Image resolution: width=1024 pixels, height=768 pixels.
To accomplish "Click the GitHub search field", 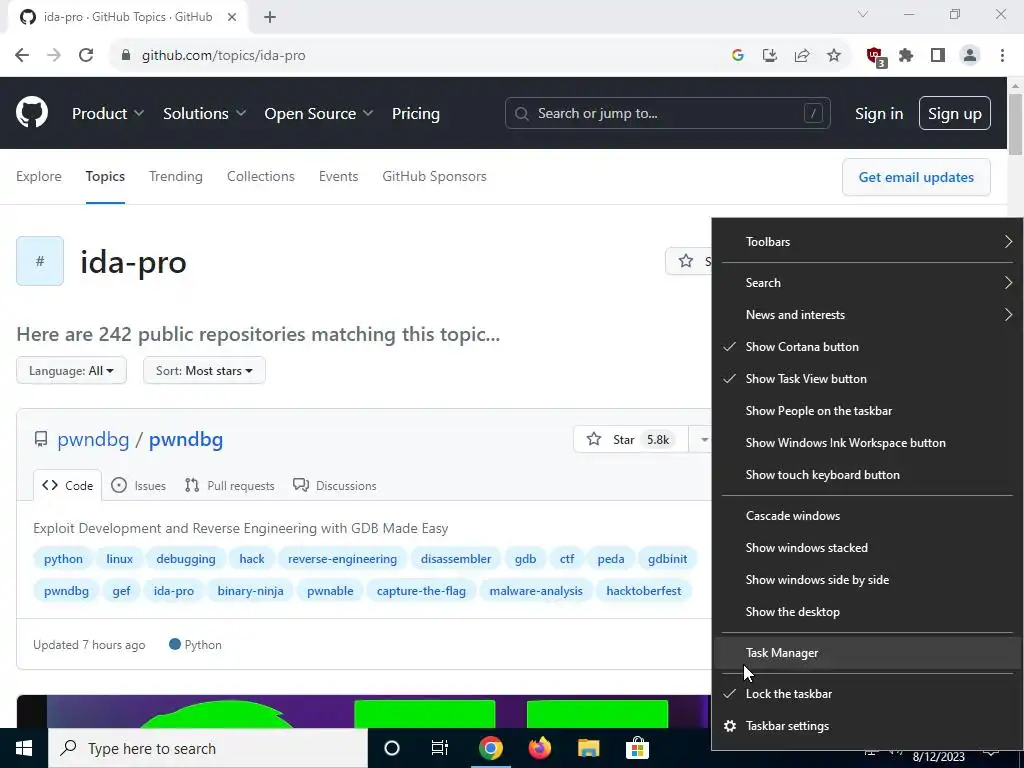I will 667,113.
